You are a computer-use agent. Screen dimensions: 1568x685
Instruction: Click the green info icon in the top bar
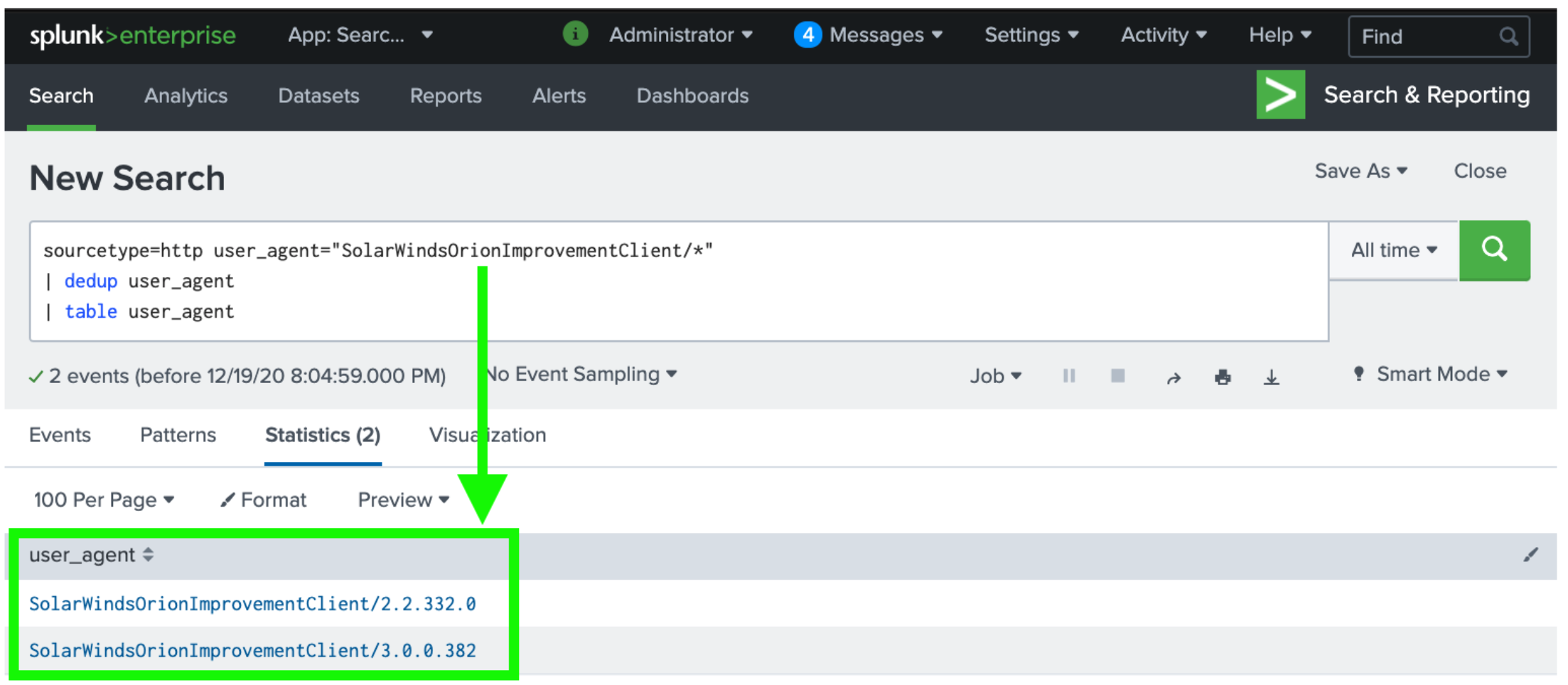pyautogui.click(x=575, y=34)
